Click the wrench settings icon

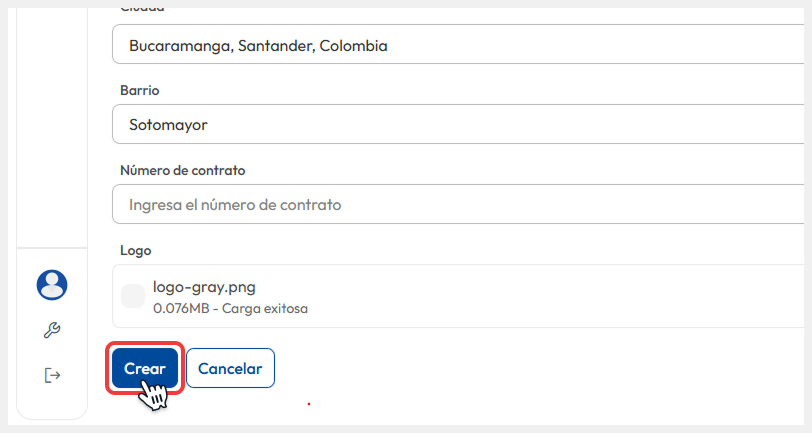pos(52,330)
